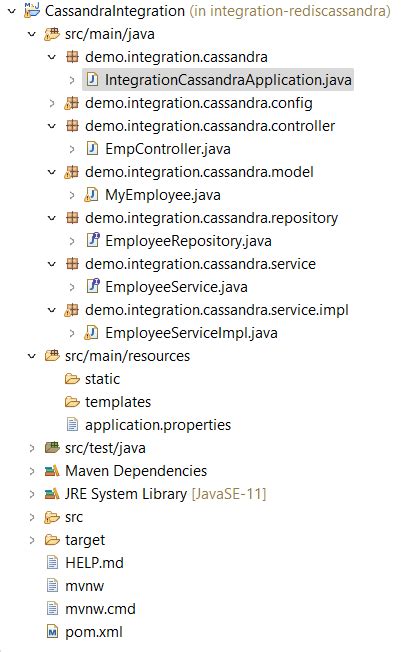Screen dimensions: 410x652
Task: Click the demo.integration.cassandra.service package icon
Action: (72, 264)
